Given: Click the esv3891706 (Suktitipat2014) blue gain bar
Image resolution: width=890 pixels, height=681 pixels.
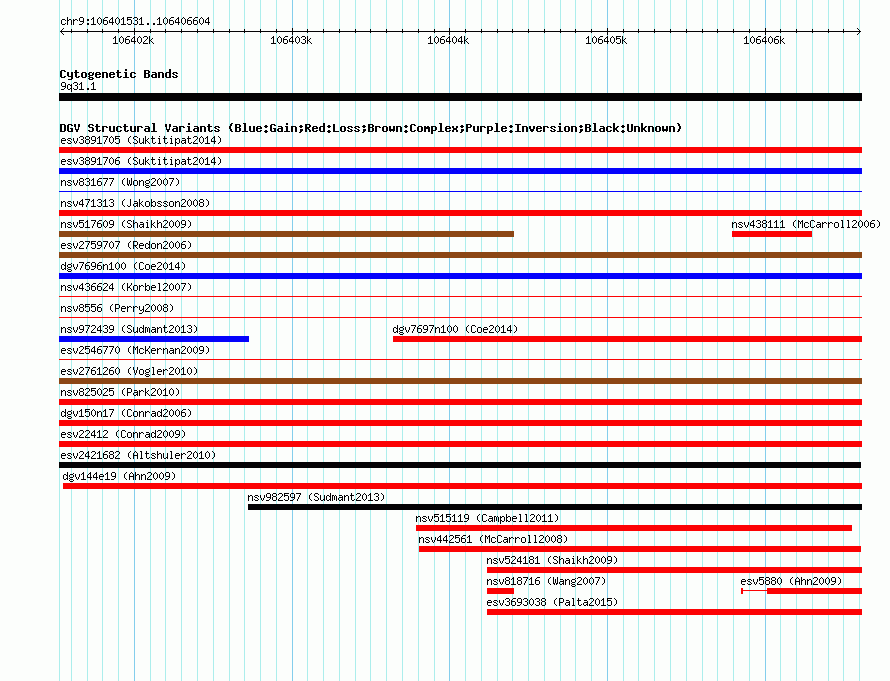Looking at the screenshot, I should [x=460, y=171].
